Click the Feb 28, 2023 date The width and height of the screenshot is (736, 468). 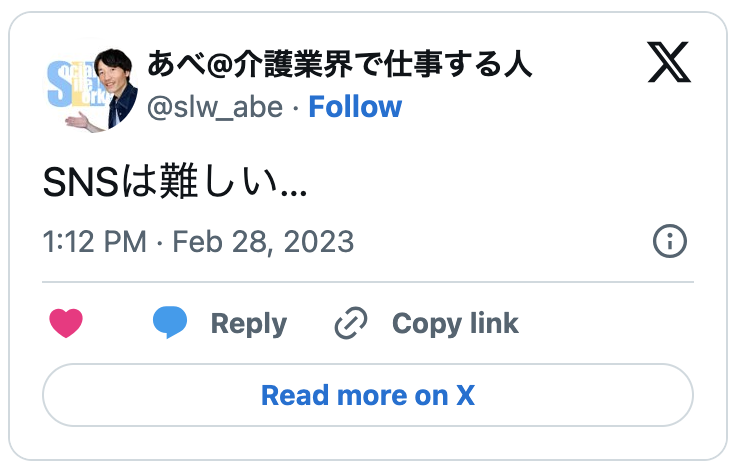[263, 242]
